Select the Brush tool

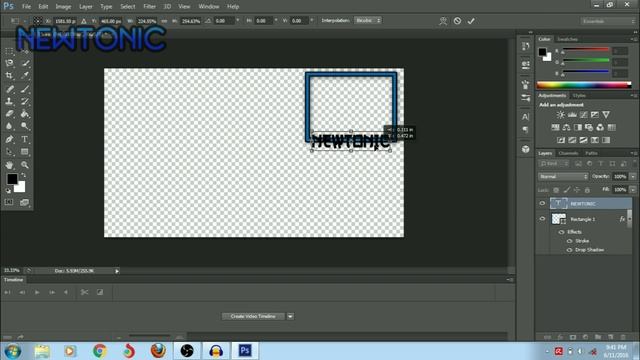coord(25,89)
